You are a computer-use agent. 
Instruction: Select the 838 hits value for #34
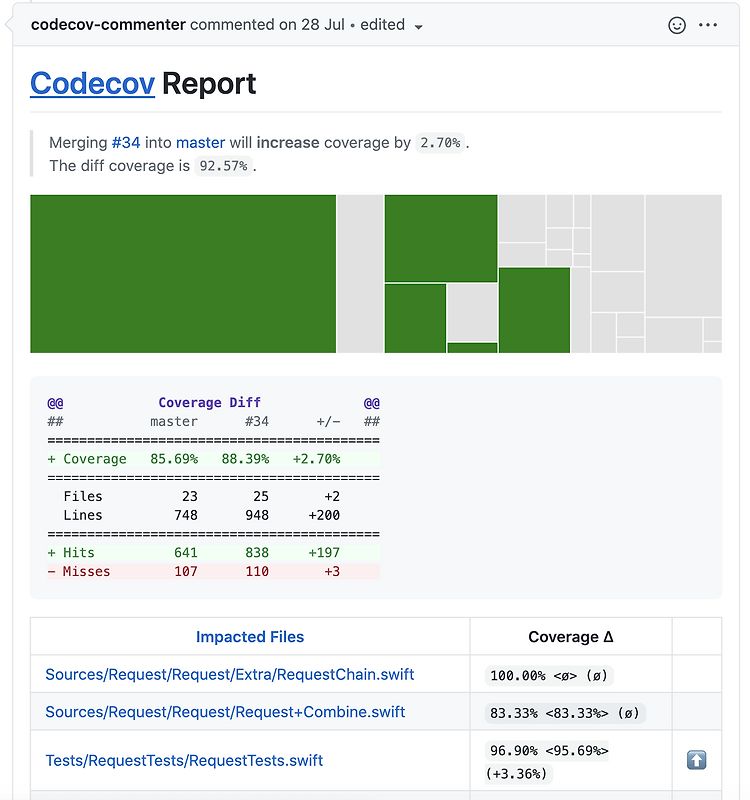257,553
